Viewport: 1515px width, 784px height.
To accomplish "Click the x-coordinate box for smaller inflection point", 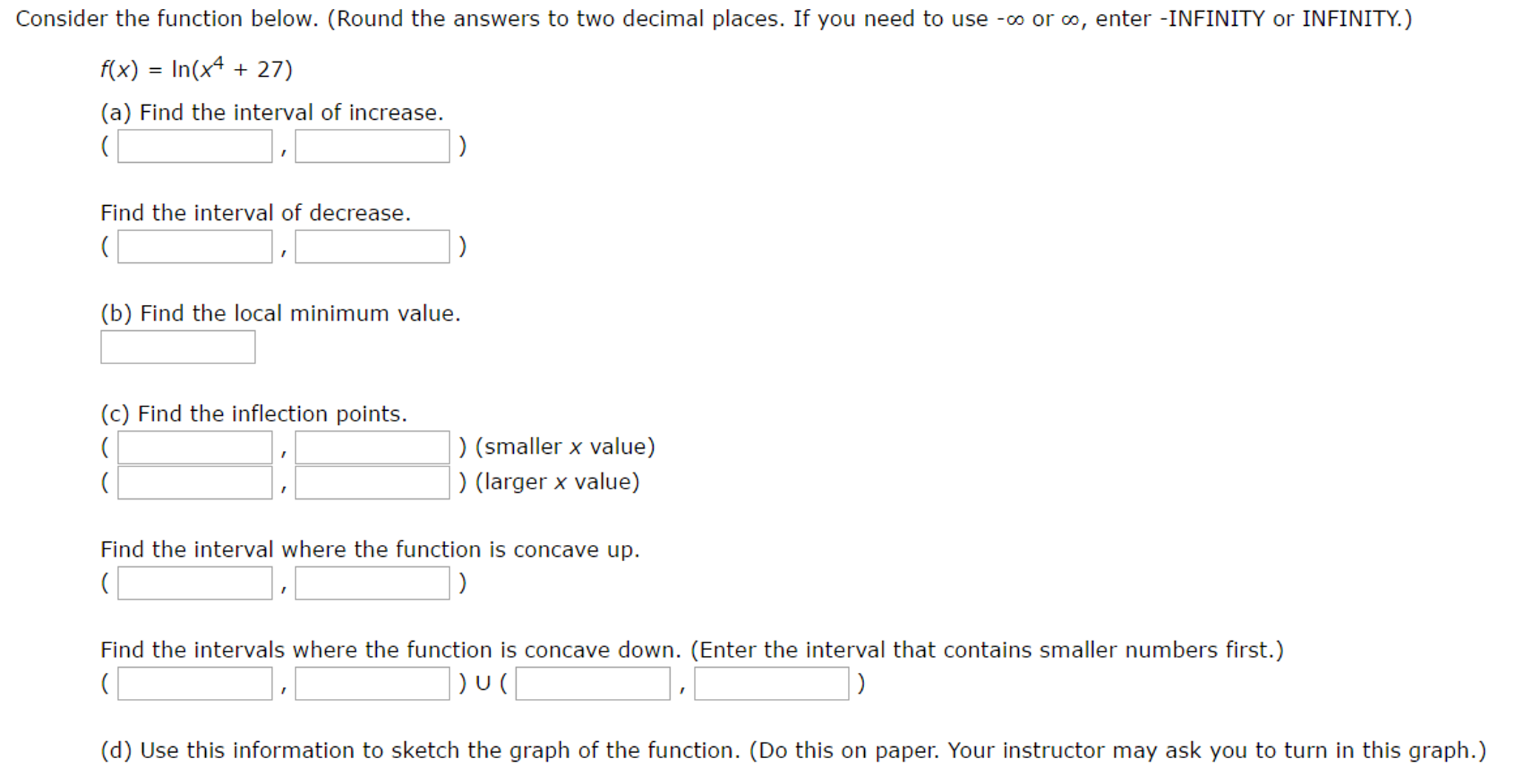I will [x=194, y=447].
